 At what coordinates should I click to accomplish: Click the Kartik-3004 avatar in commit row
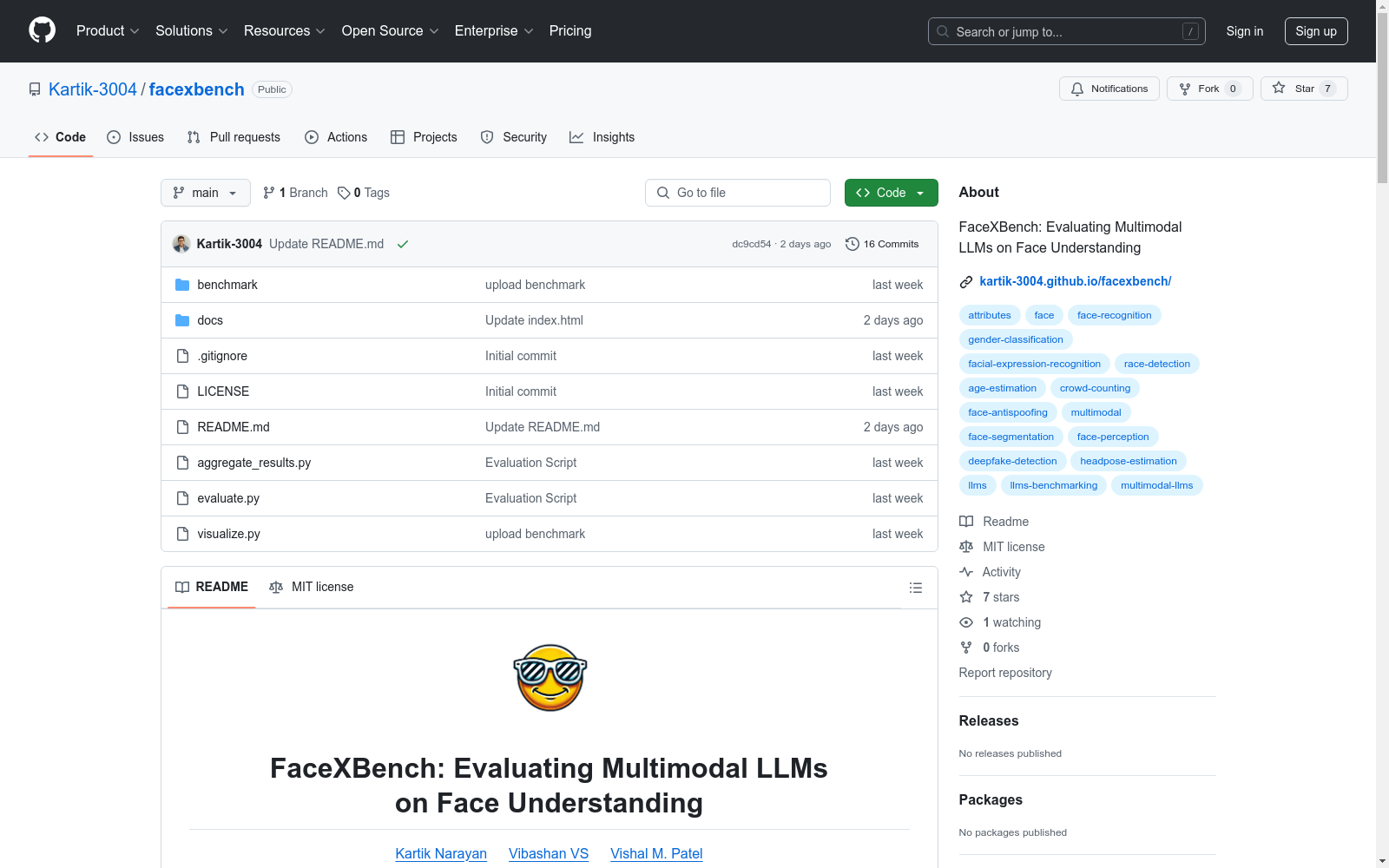click(x=181, y=244)
